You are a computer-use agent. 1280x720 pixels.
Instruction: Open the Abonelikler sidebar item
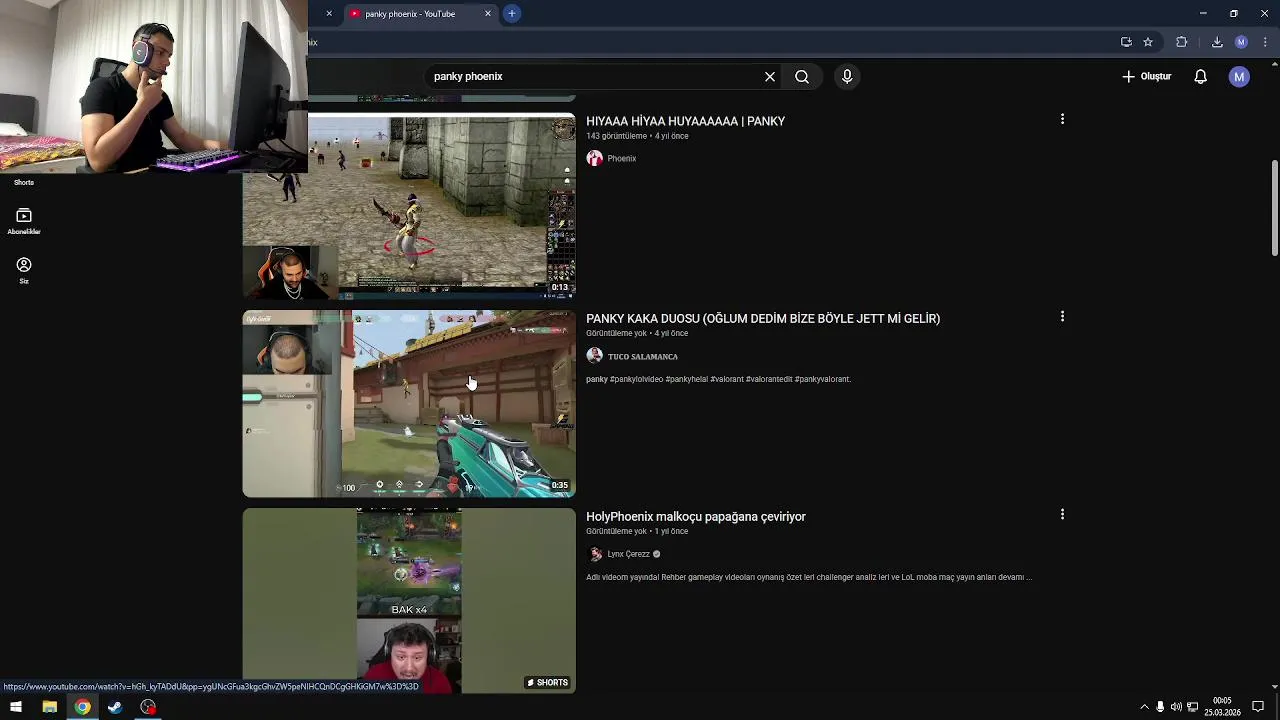point(24,221)
